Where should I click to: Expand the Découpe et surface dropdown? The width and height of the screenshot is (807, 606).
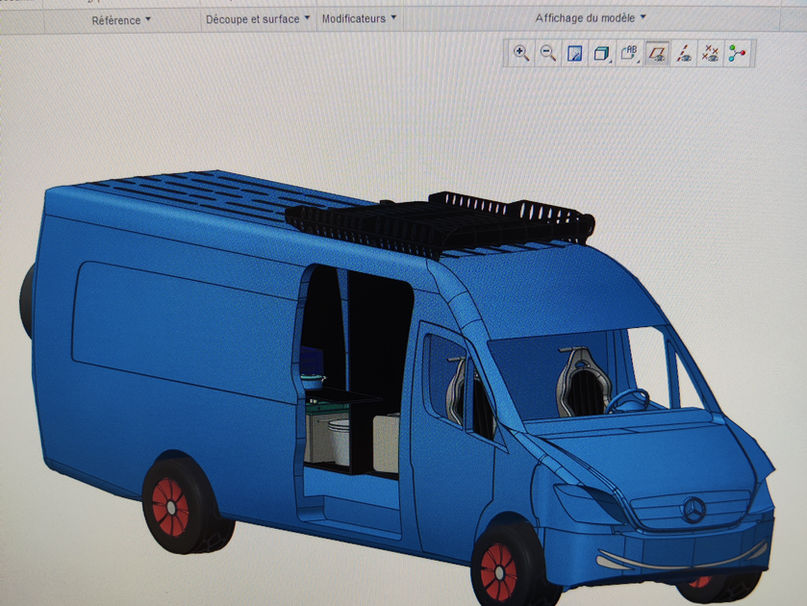[258, 19]
